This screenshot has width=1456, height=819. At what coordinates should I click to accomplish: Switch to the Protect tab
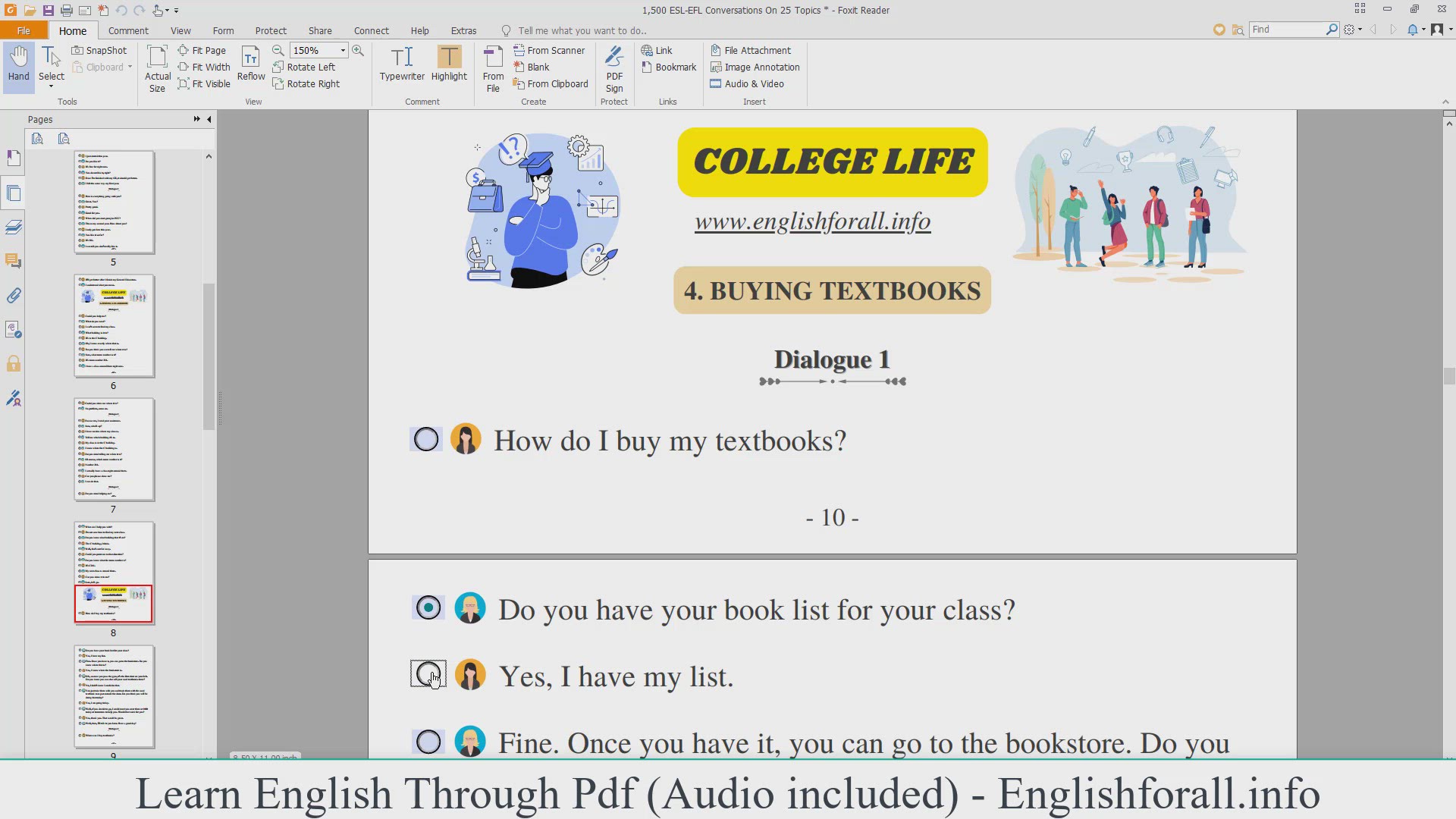click(271, 30)
